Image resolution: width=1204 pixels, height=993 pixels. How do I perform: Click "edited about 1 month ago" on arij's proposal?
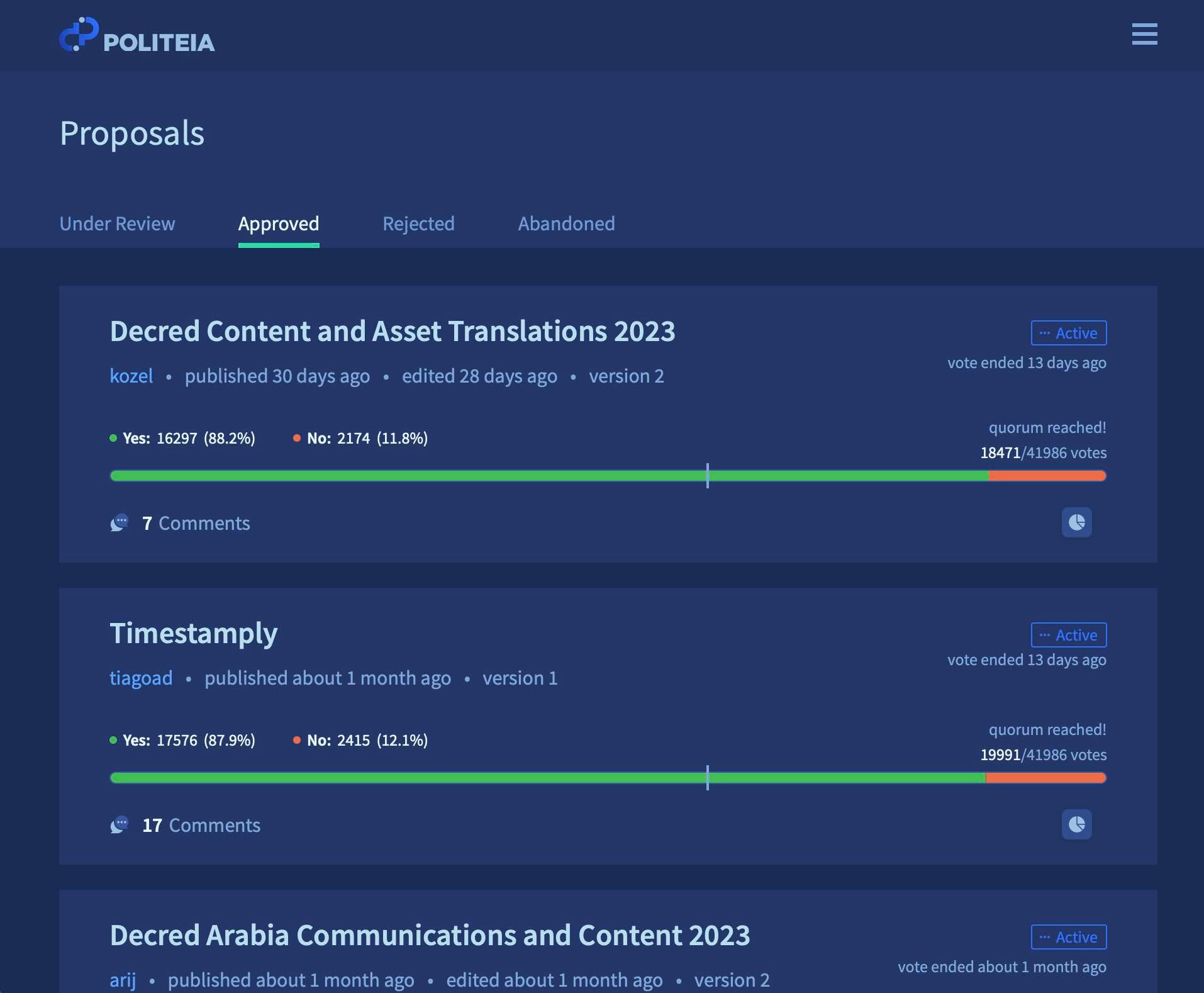(x=554, y=980)
